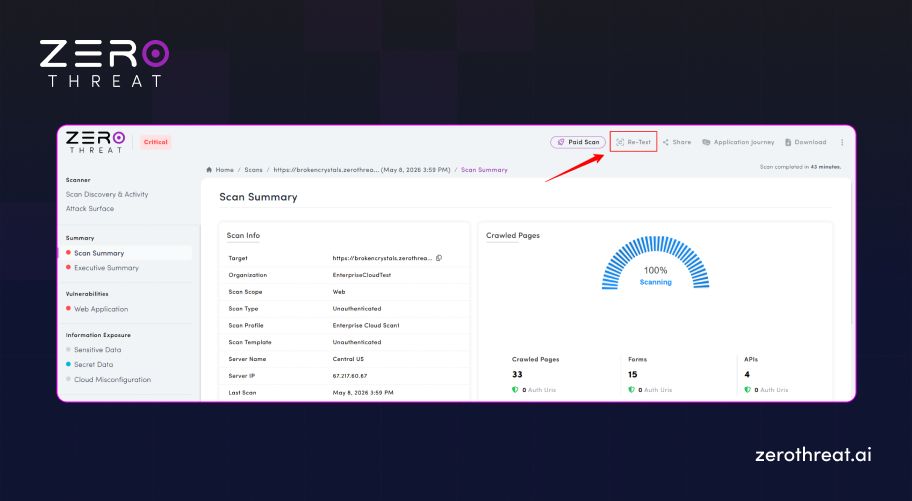Screen dimensions: 912x501
Task: Open Scan Discovery & Activity in sidebar
Action: (x=107, y=194)
